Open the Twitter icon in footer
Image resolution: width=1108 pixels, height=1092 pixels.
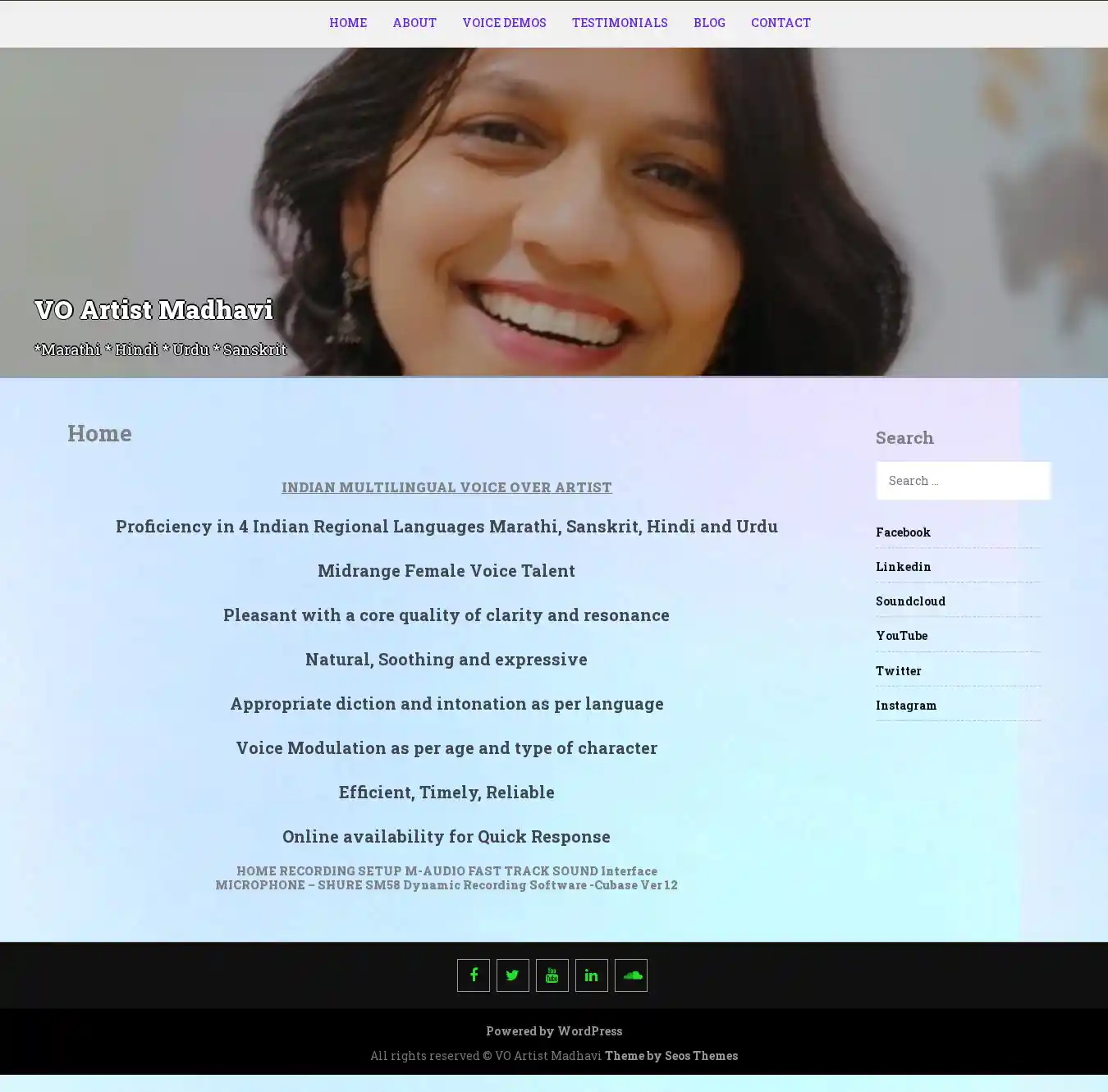point(513,975)
